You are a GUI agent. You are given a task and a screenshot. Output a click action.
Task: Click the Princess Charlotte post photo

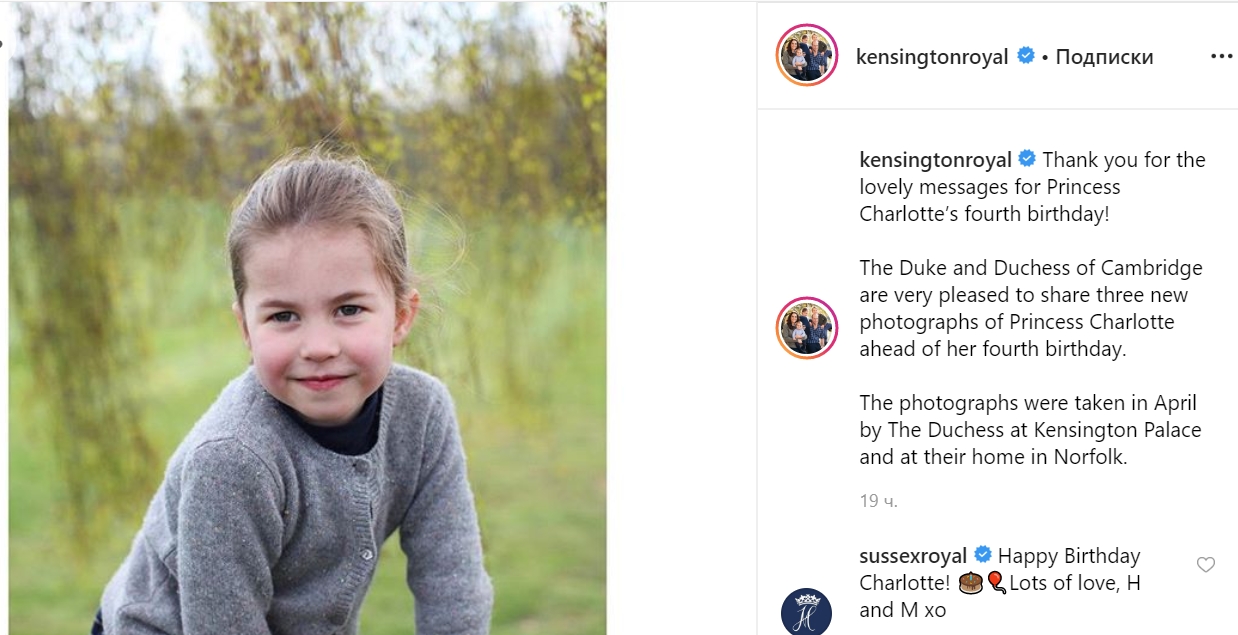click(x=307, y=318)
